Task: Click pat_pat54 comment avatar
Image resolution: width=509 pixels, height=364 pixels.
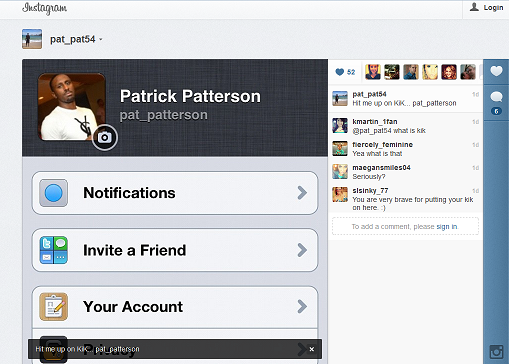Action: [340, 99]
